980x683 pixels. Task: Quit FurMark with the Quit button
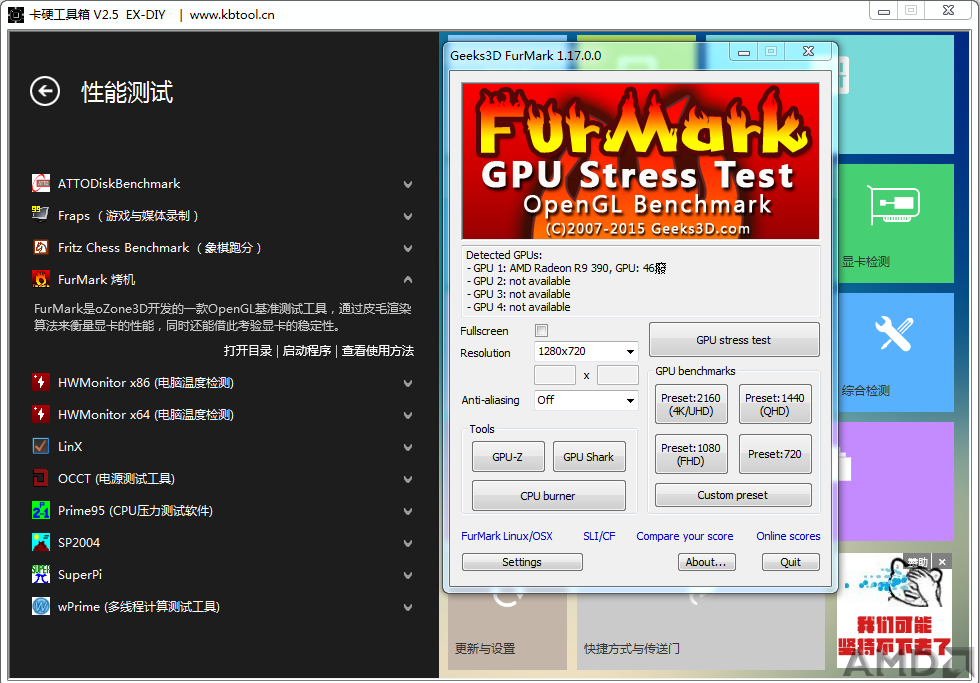pos(791,562)
